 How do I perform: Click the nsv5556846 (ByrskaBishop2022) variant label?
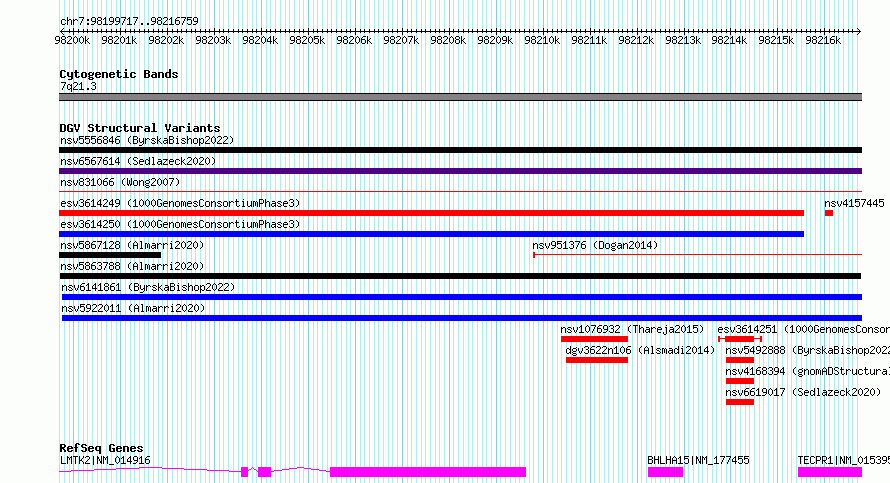click(147, 140)
